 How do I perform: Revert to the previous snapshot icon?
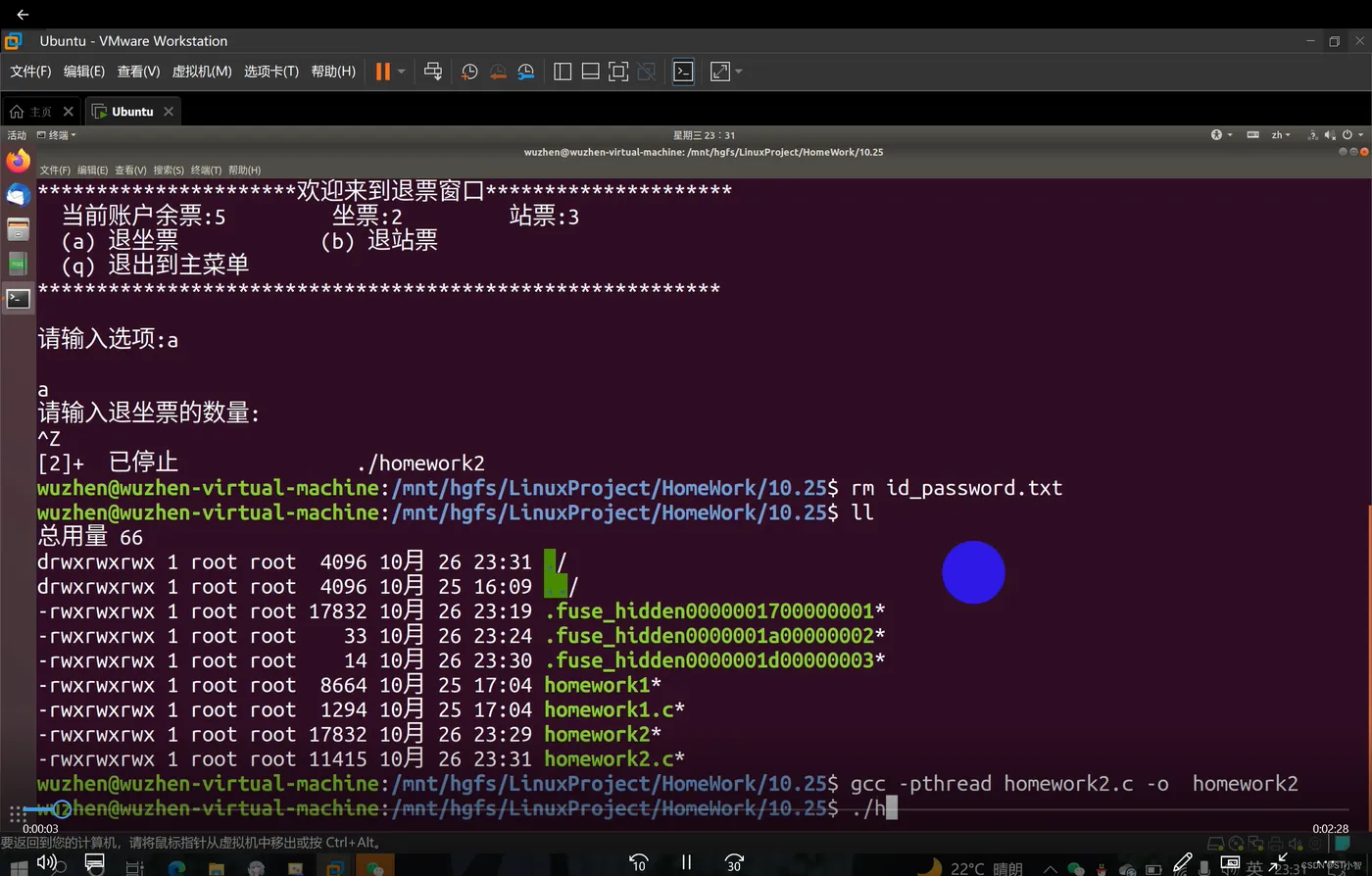tap(498, 72)
